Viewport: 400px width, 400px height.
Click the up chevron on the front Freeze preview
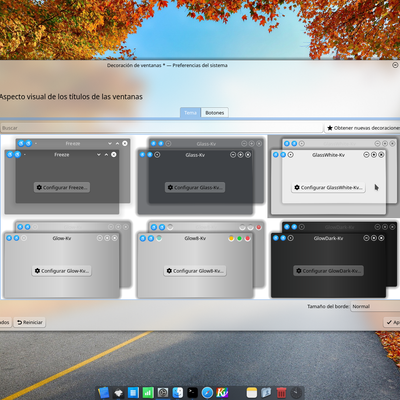pos(106,155)
